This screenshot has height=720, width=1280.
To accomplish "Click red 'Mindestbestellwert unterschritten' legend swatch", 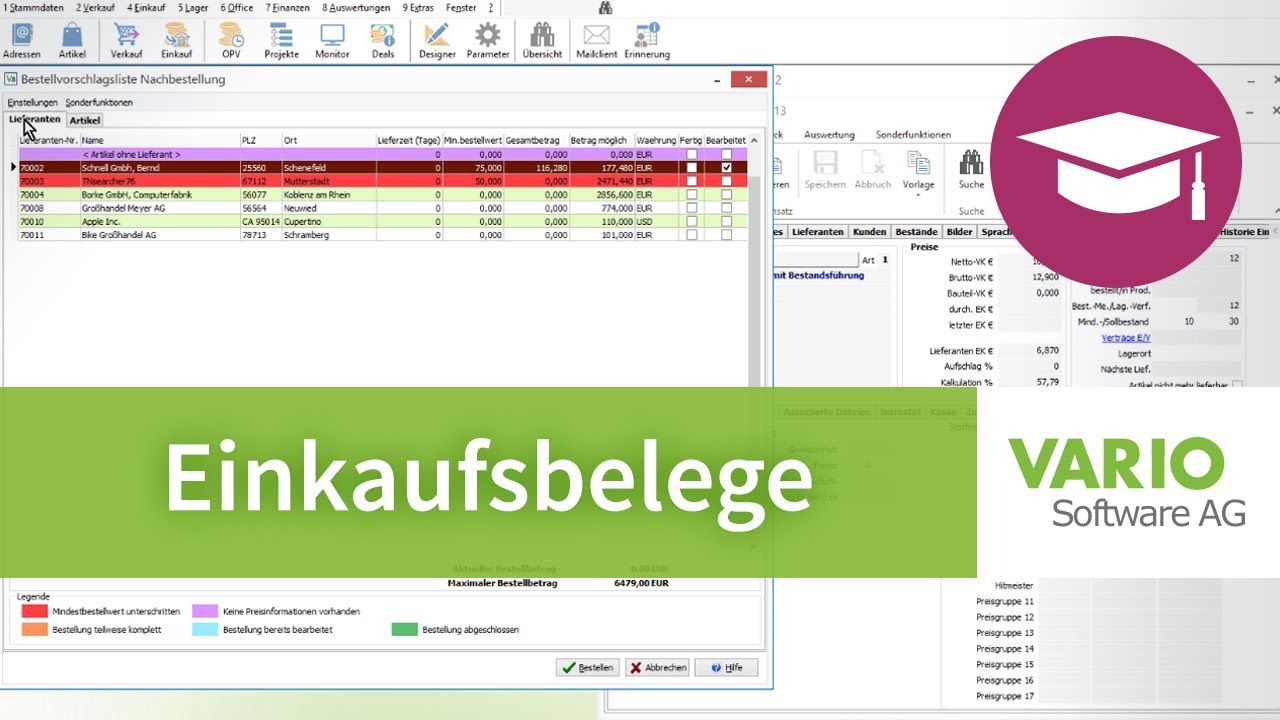I will tap(35, 611).
